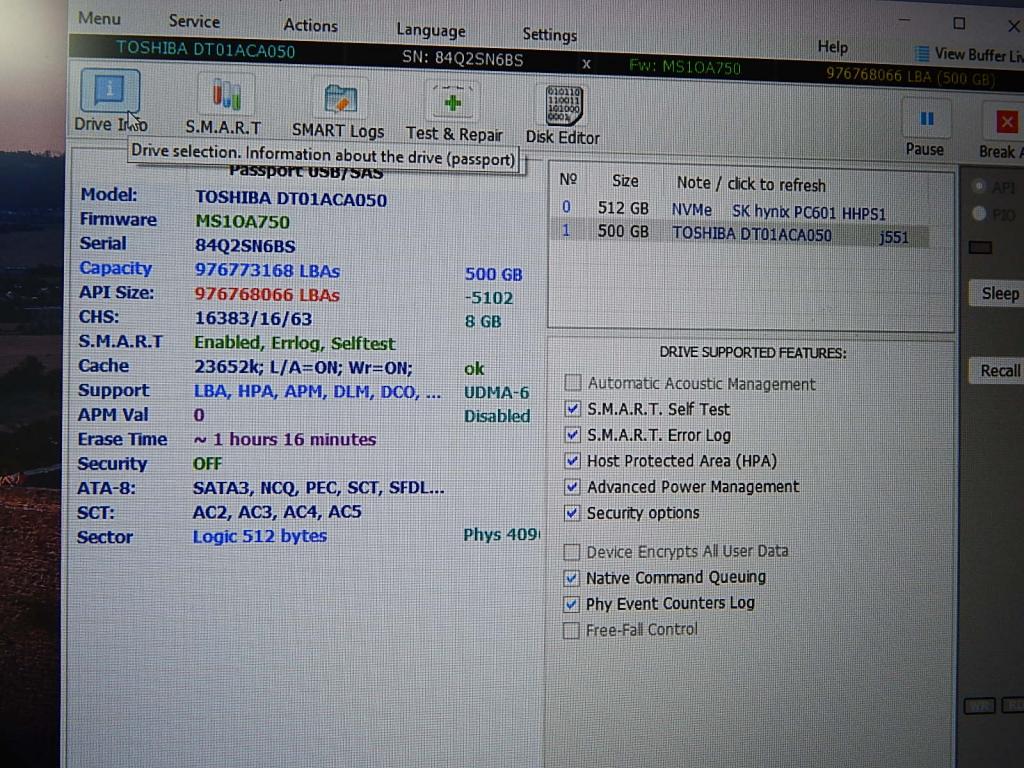Toggle the S.M.A.R.T. Self Test checkbox
Viewport: 1024px width, 768px height.
click(573, 409)
